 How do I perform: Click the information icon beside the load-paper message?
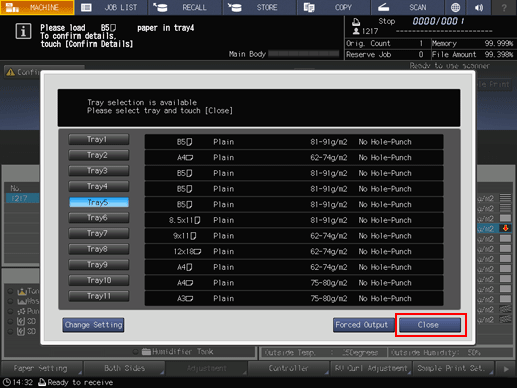[23, 32]
